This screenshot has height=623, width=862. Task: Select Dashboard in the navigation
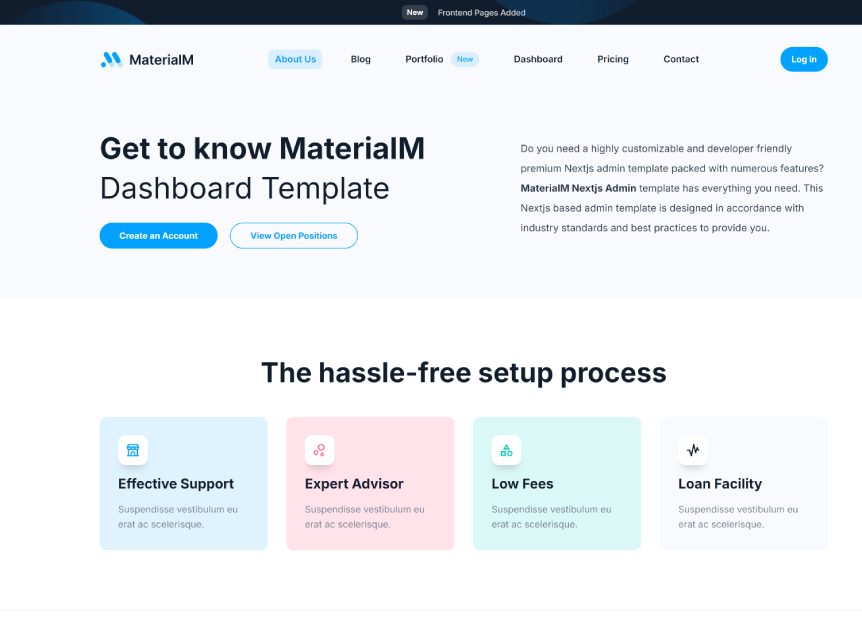537,59
